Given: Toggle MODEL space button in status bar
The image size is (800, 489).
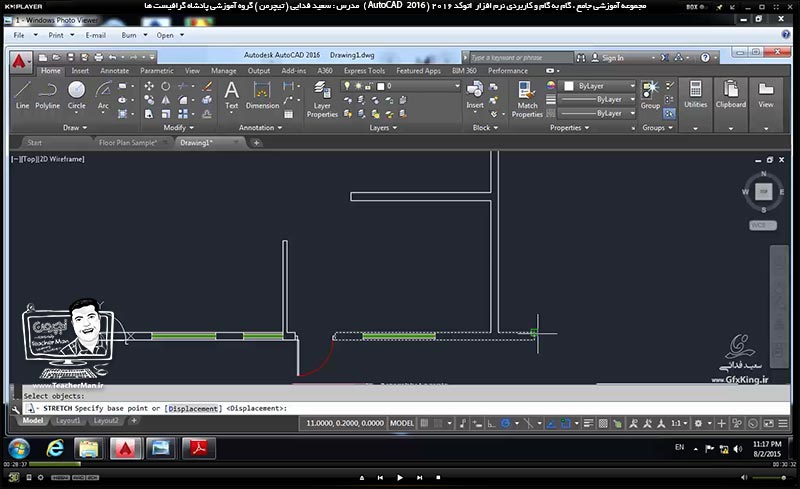Looking at the screenshot, I should [402, 423].
